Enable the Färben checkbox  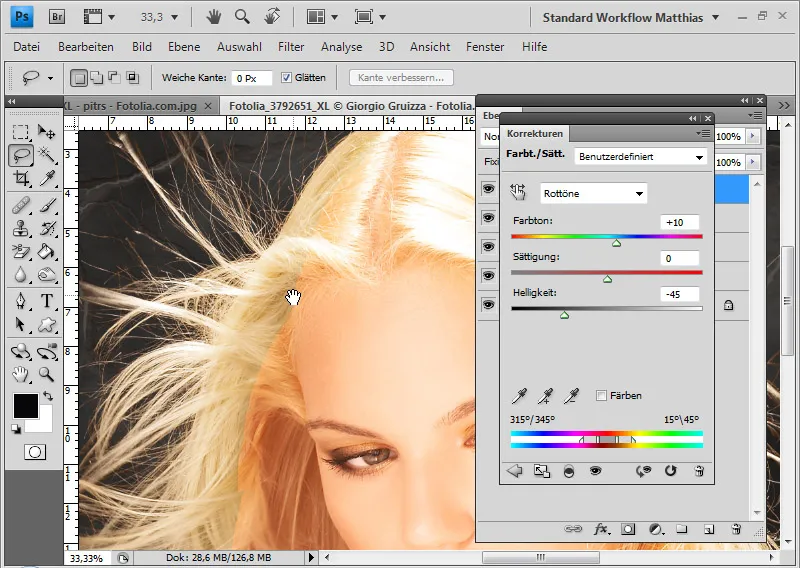pyautogui.click(x=602, y=396)
